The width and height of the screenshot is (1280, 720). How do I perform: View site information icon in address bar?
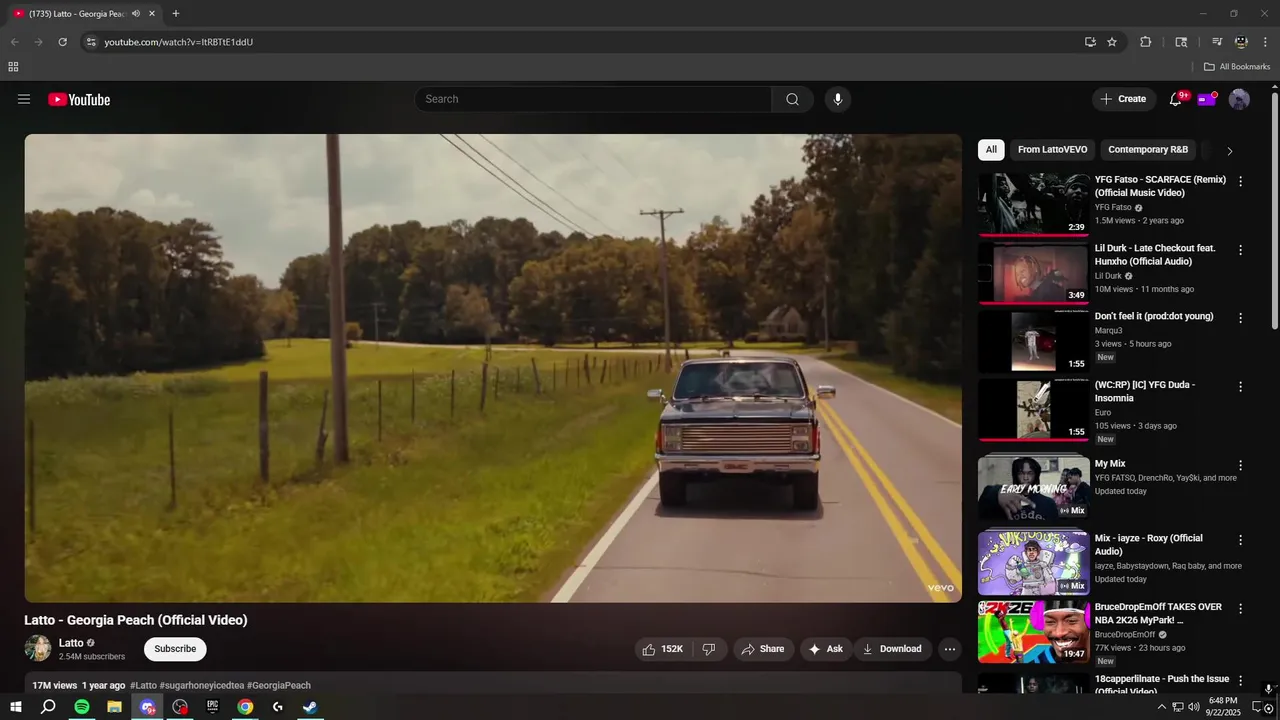[x=91, y=42]
